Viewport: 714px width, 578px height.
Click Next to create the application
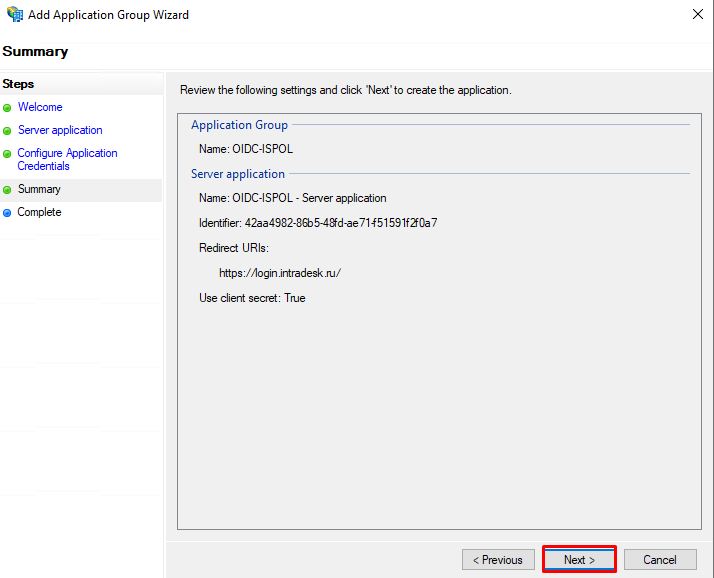[x=579, y=559]
